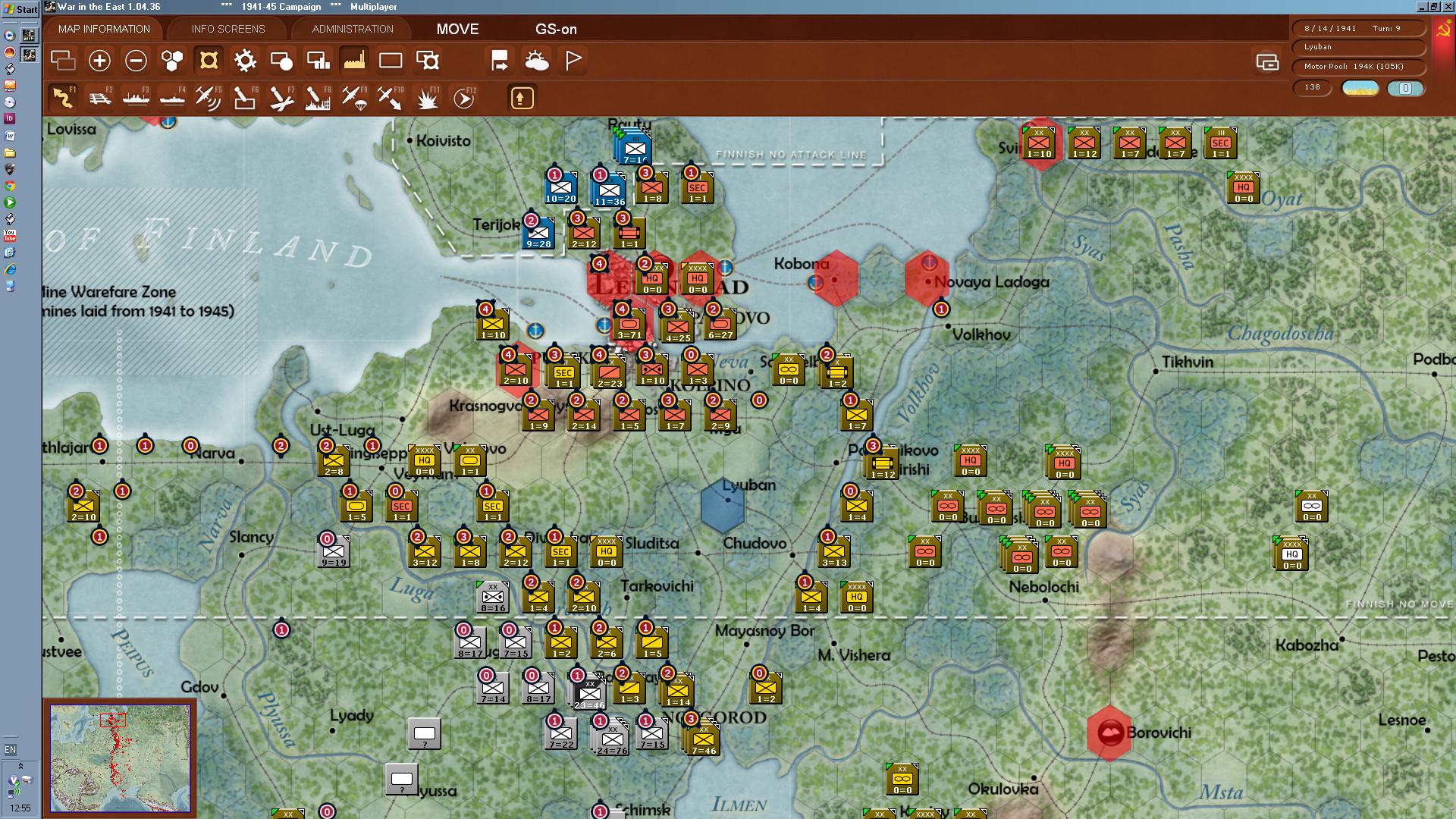Select the F11 build fortification icon
This screenshot has width=1456, height=819.
click(427, 98)
